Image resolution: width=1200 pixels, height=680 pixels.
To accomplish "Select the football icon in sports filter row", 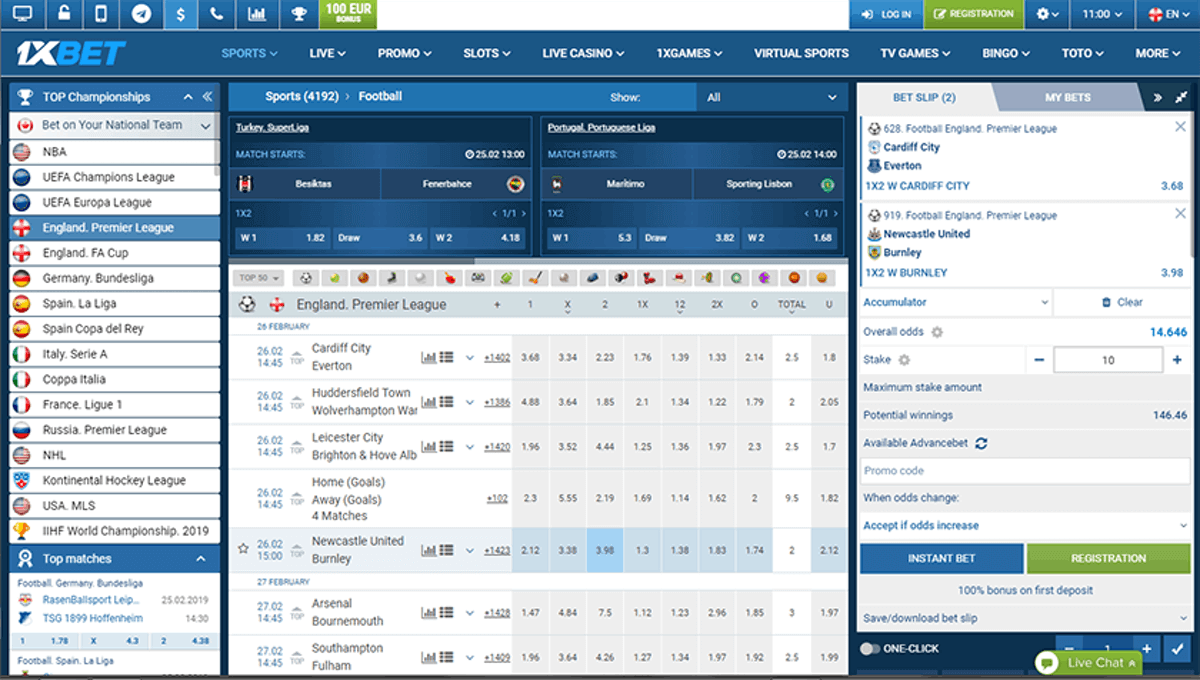I will (305, 278).
